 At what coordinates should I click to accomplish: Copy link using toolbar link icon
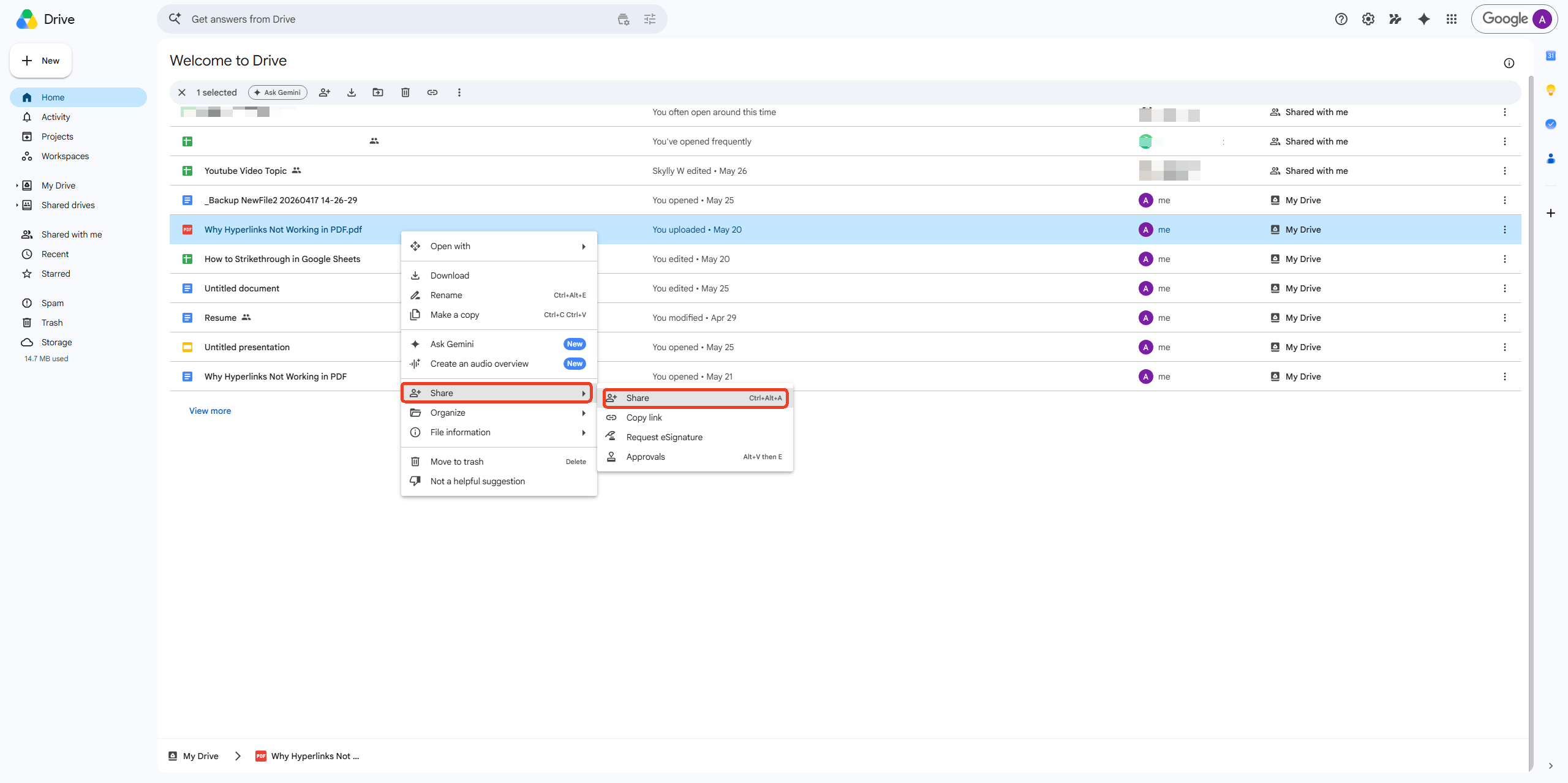click(432, 92)
